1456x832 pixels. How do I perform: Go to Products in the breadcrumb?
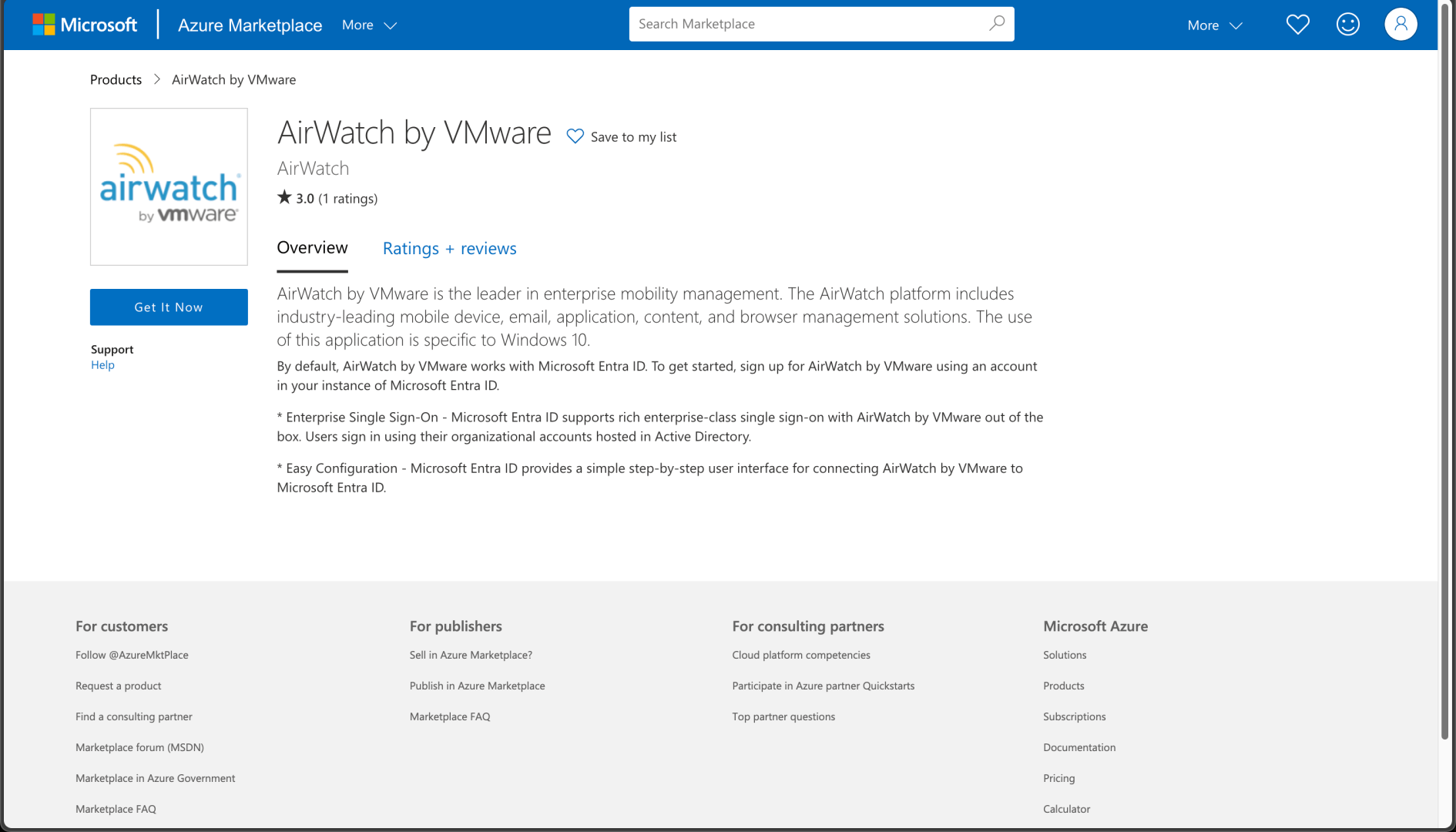[116, 79]
